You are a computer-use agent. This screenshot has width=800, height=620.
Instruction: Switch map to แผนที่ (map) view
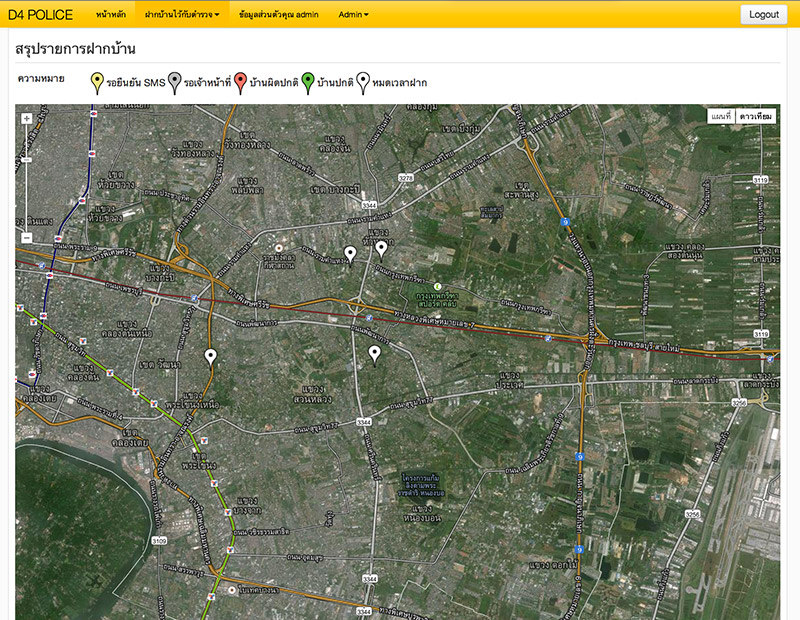coord(720,117)
